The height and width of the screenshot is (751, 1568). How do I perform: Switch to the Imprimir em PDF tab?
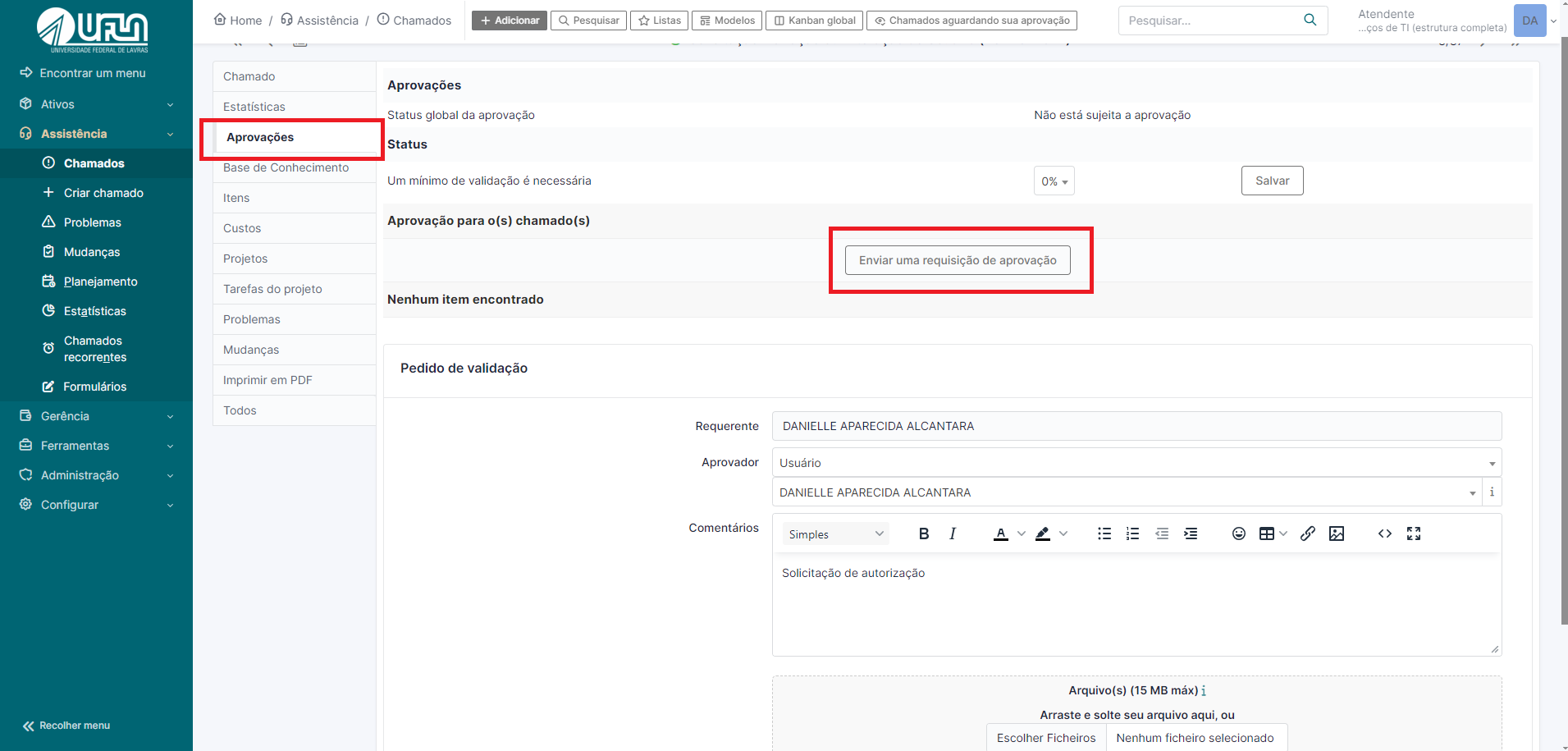point(295,380)
